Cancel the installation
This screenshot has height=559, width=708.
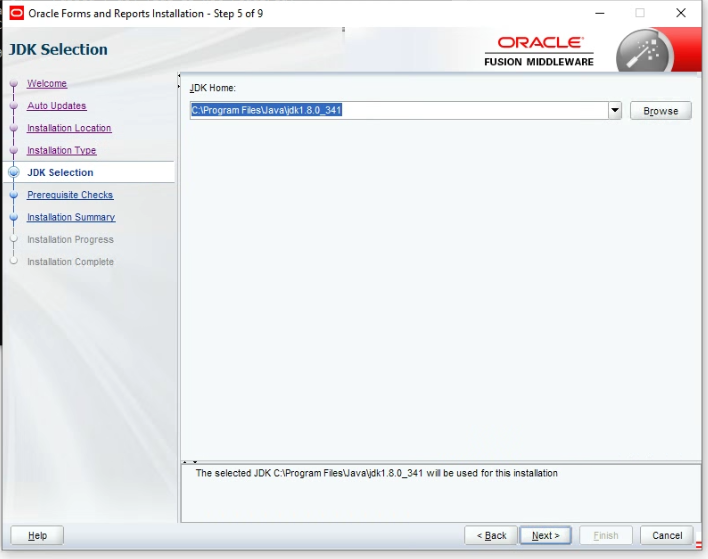pyautogui.click(x=667, y=536)
